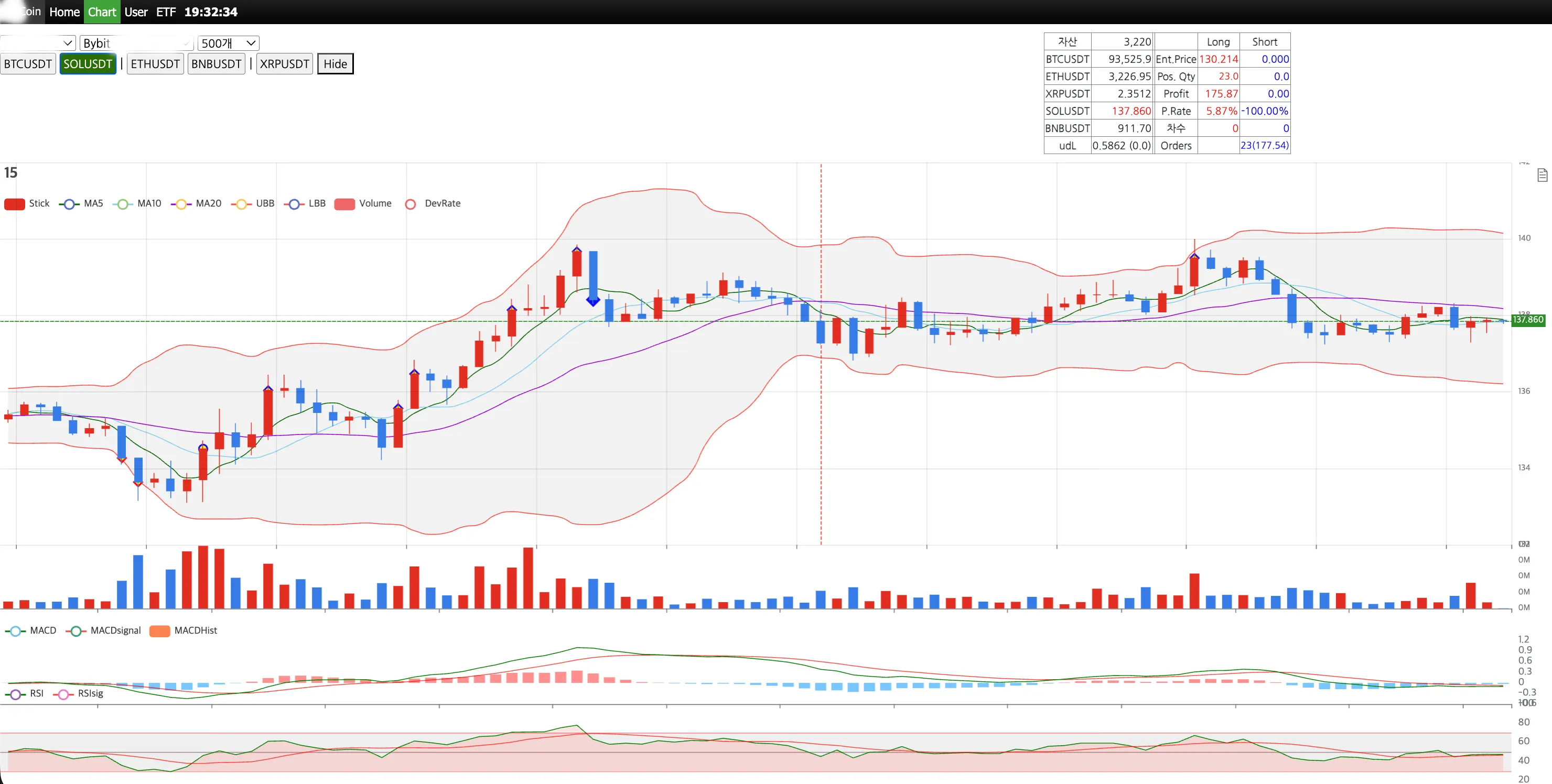
Task: Expand the blank dropdown left of Bybit
Action: coord(37,43)
